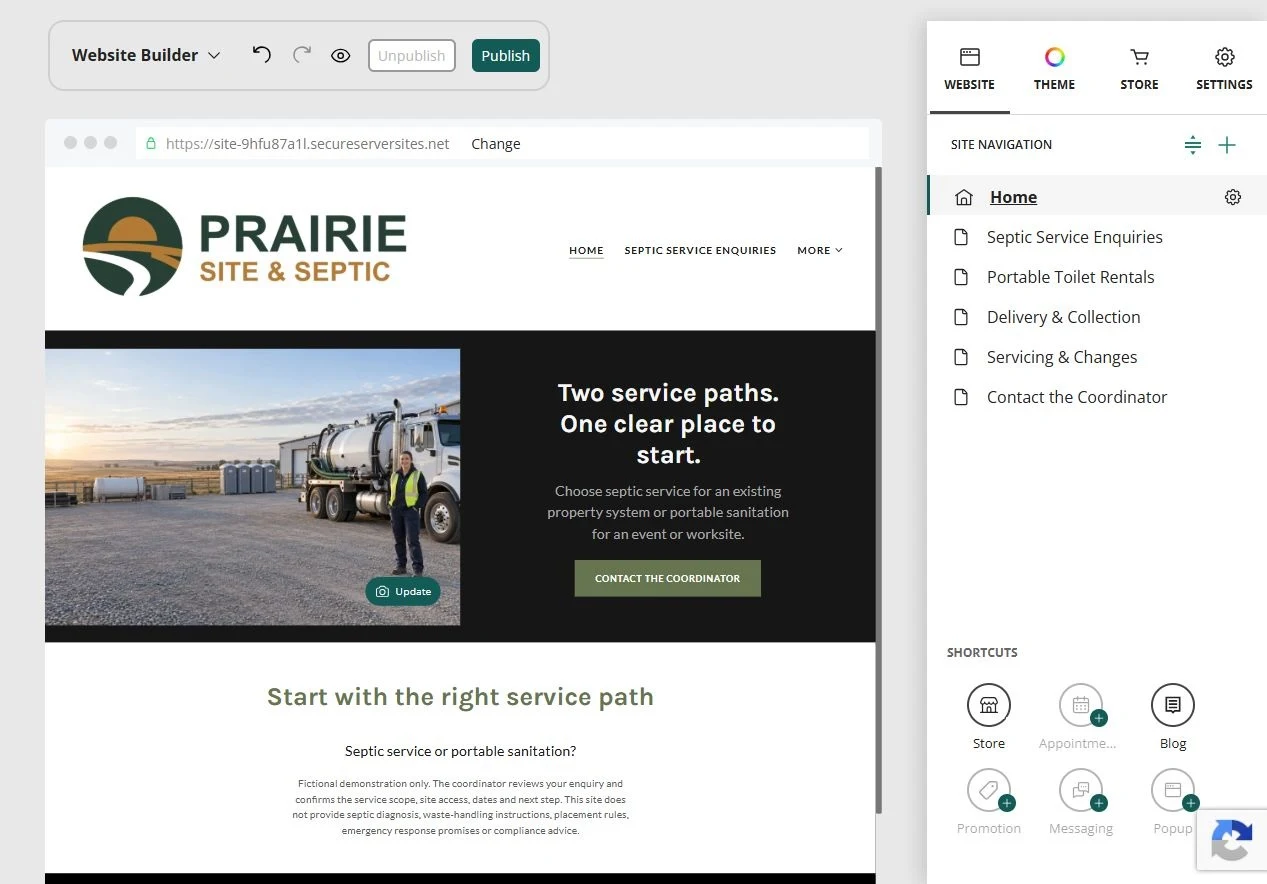Expand the MORE menu in site header

(x=820, y=250)
